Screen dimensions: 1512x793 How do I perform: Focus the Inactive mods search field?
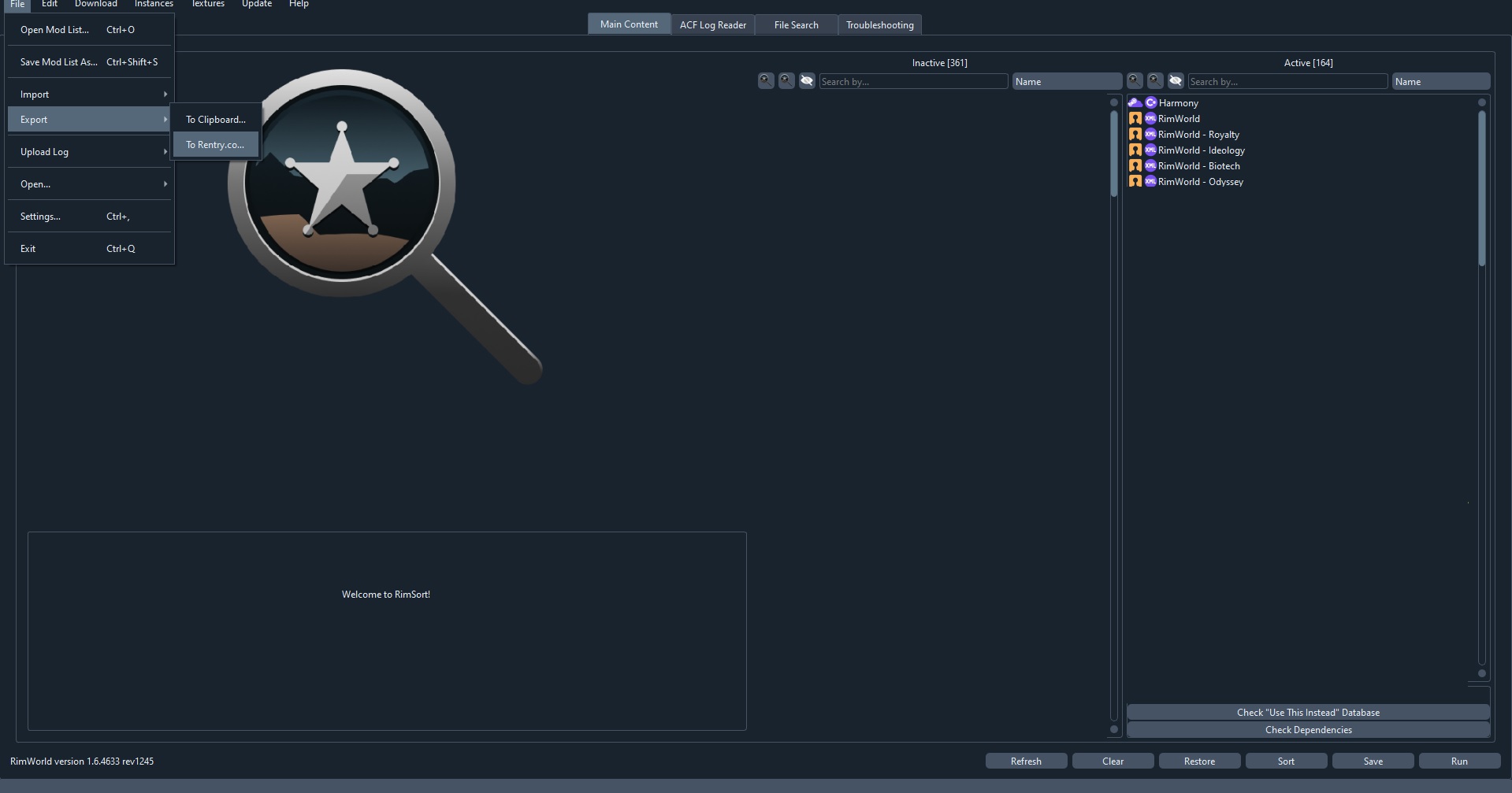click(913, 81)
